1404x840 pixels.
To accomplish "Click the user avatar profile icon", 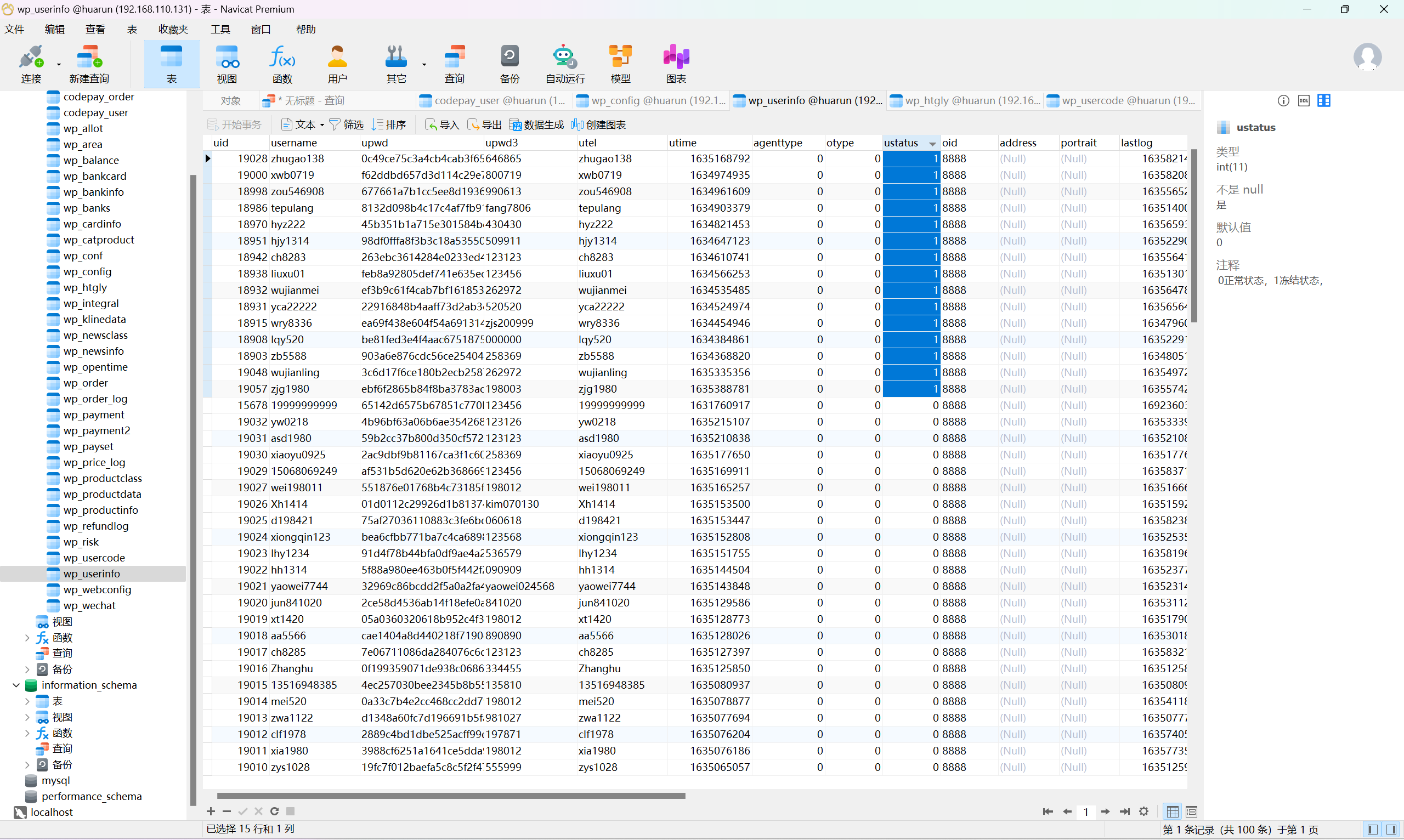I will pos(1367,56).
